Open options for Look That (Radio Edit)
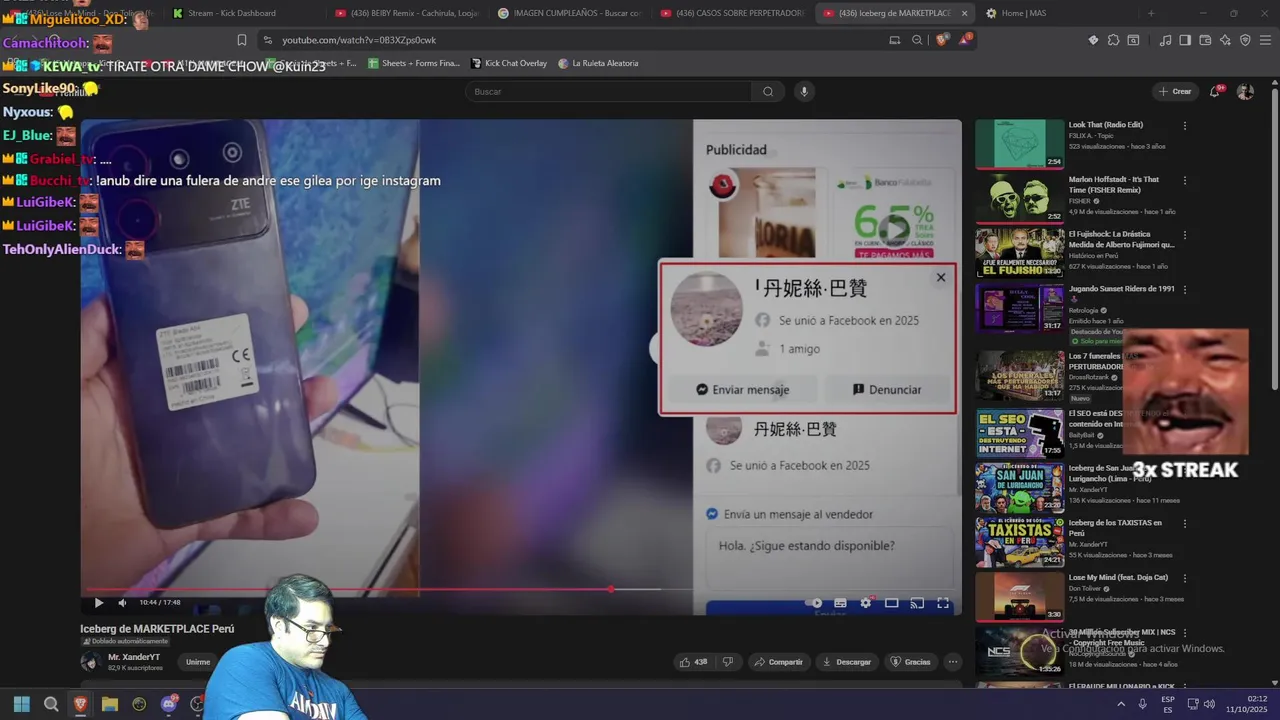 [x=1185, y=126]
